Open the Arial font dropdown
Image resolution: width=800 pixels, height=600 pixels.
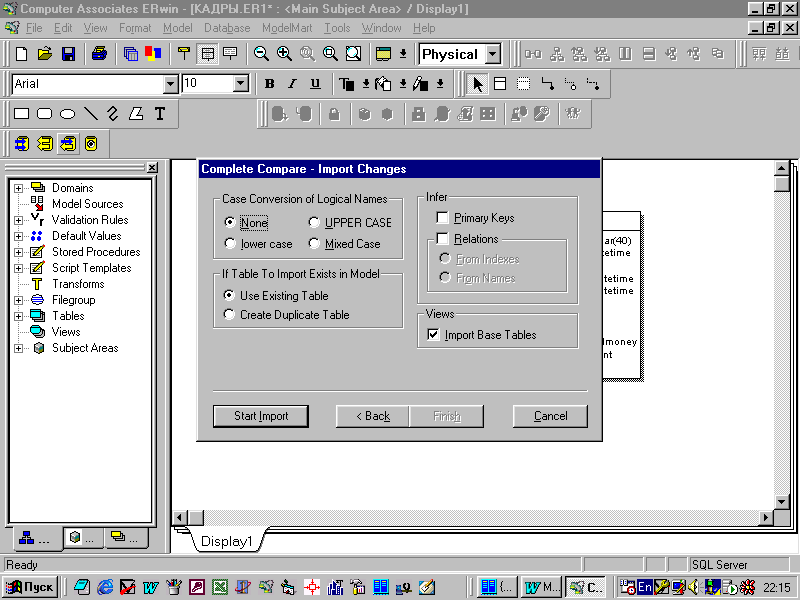click(x=170, y=84)
